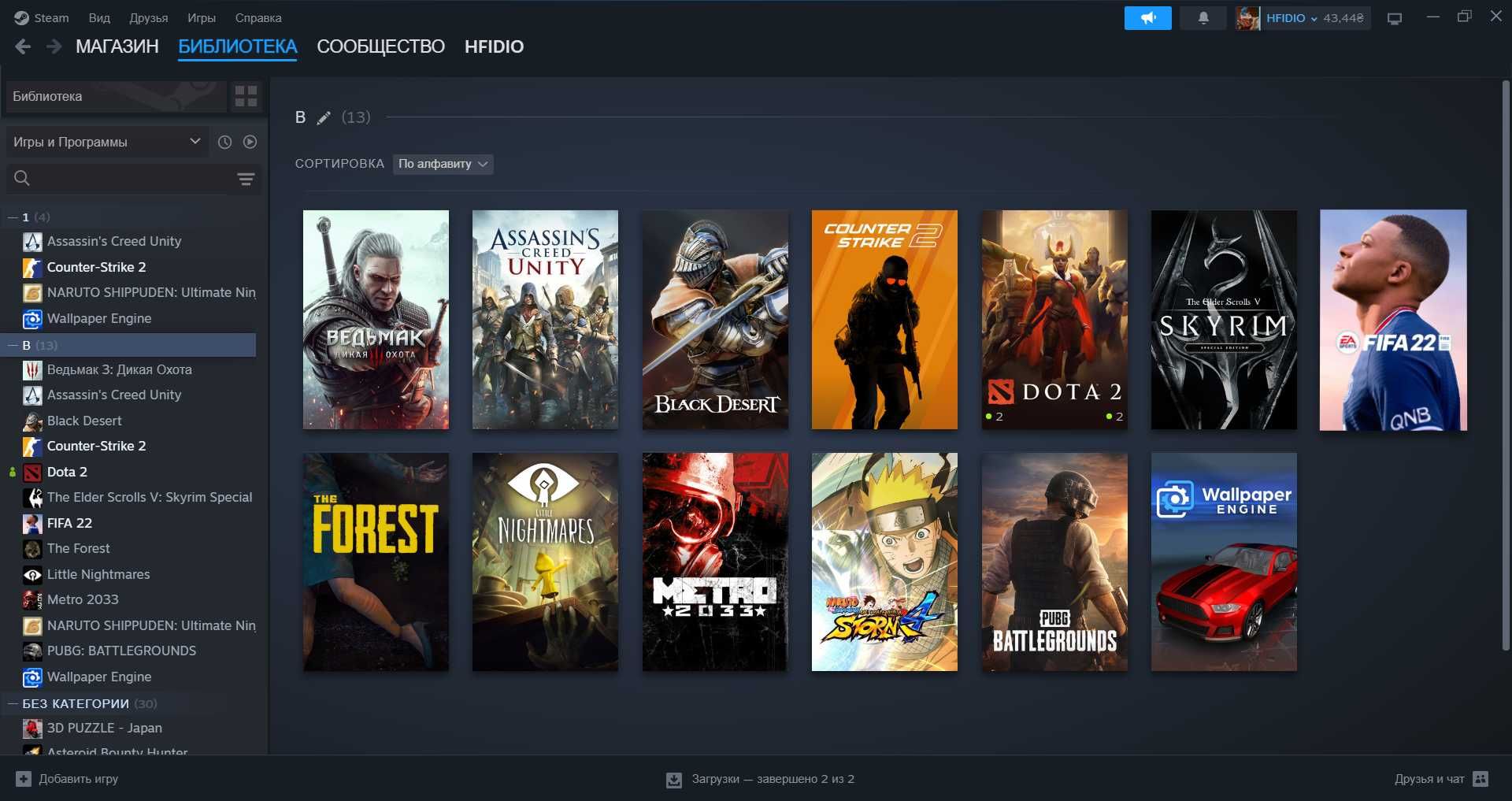Click the FIFA 22 sidebar icon
The height and width of the screenshot is (801, 1512).
32,524
